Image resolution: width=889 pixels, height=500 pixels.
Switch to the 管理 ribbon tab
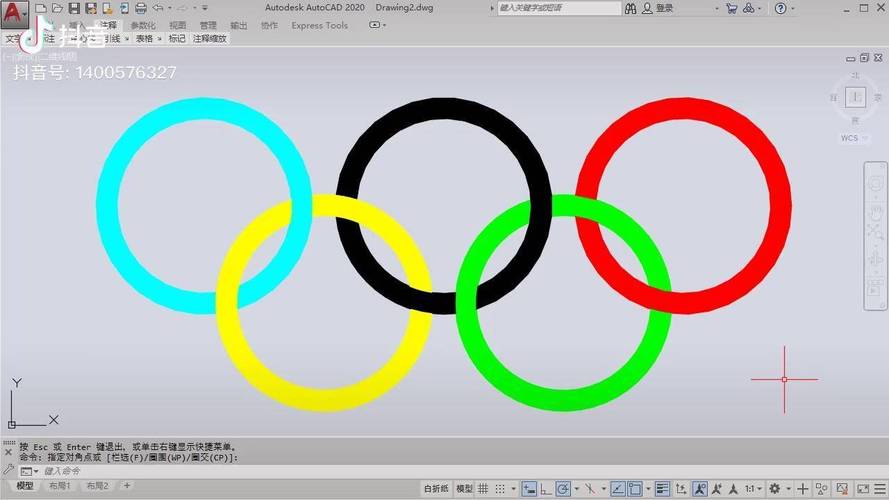click(x=208, y=26)
